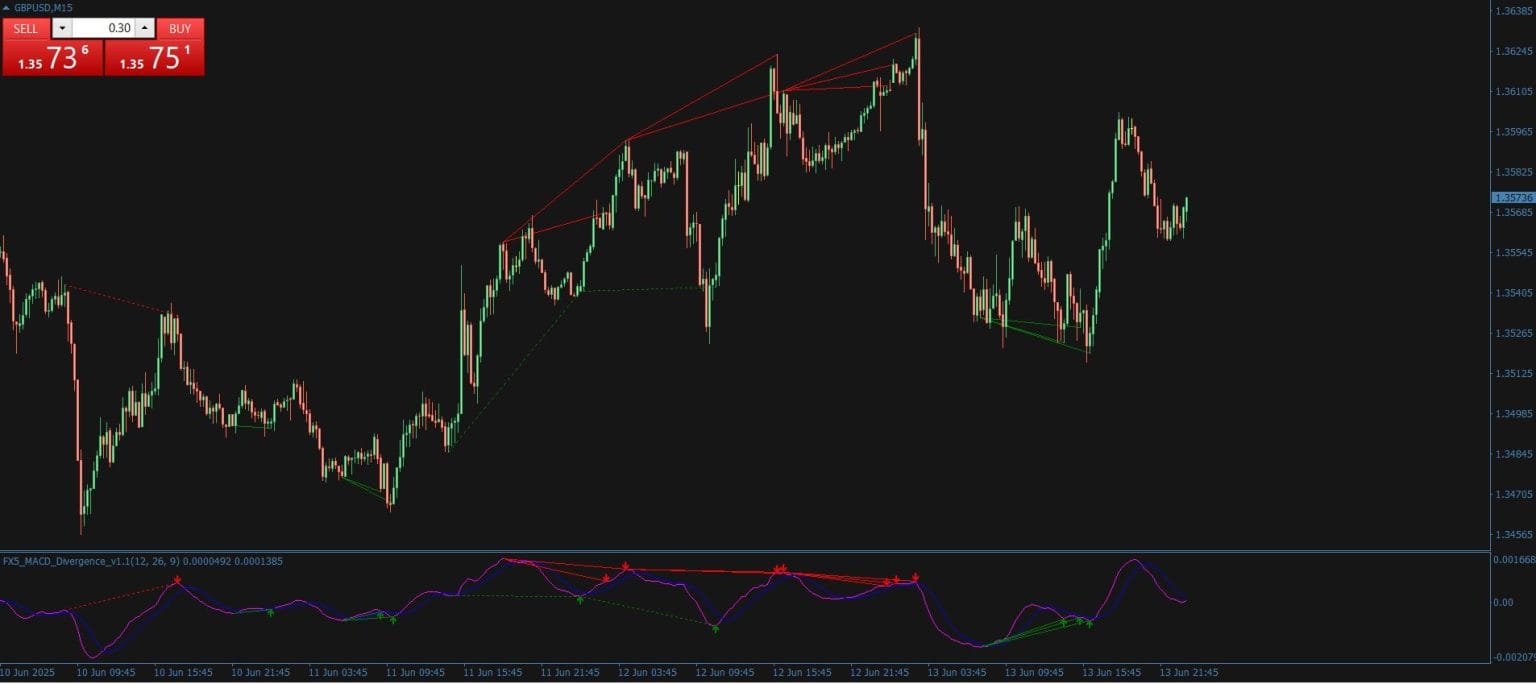Screen dimensions: 1536x684
Task: Click the collapse triangle beside the symbol name
Action: 6,7
